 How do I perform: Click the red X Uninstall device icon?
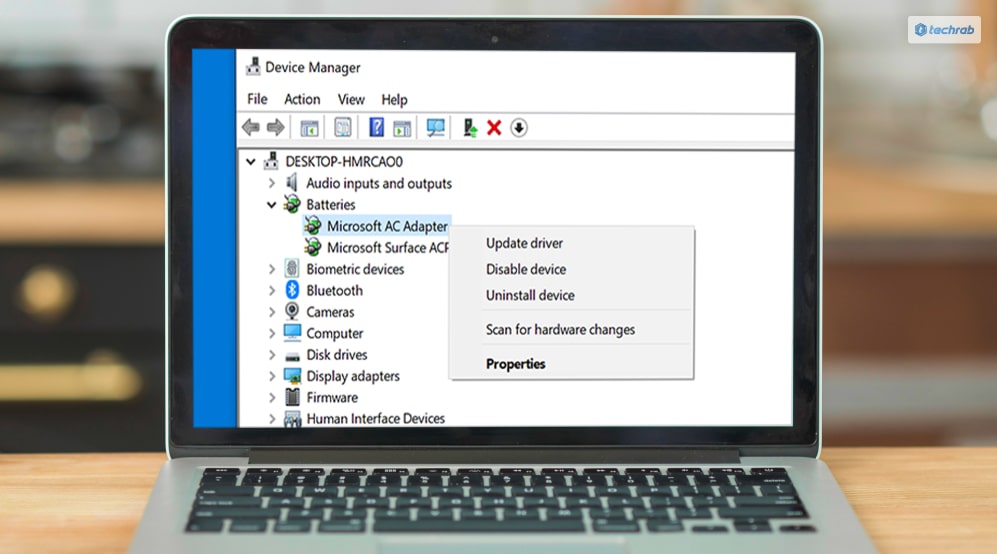[x=494, y=128]
